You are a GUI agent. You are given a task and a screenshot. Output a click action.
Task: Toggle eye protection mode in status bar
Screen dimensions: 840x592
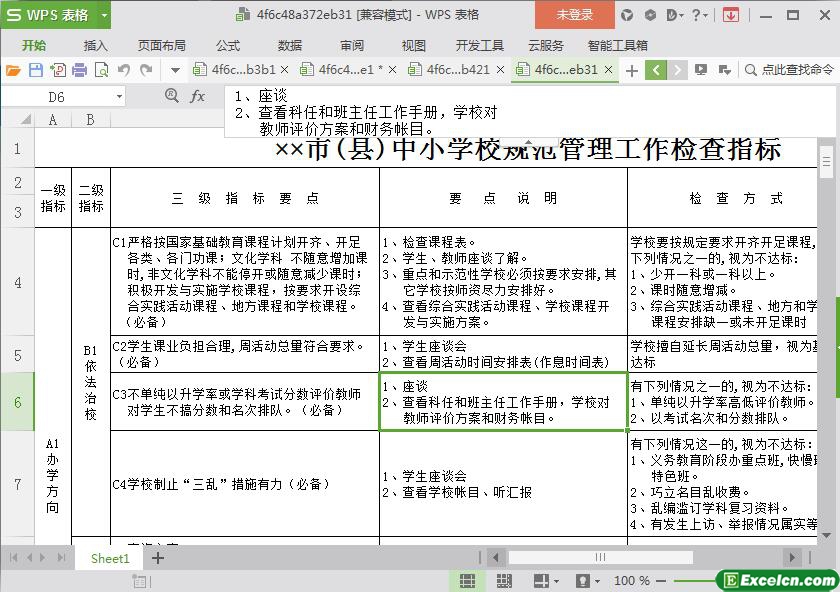(x=581, y=581)
